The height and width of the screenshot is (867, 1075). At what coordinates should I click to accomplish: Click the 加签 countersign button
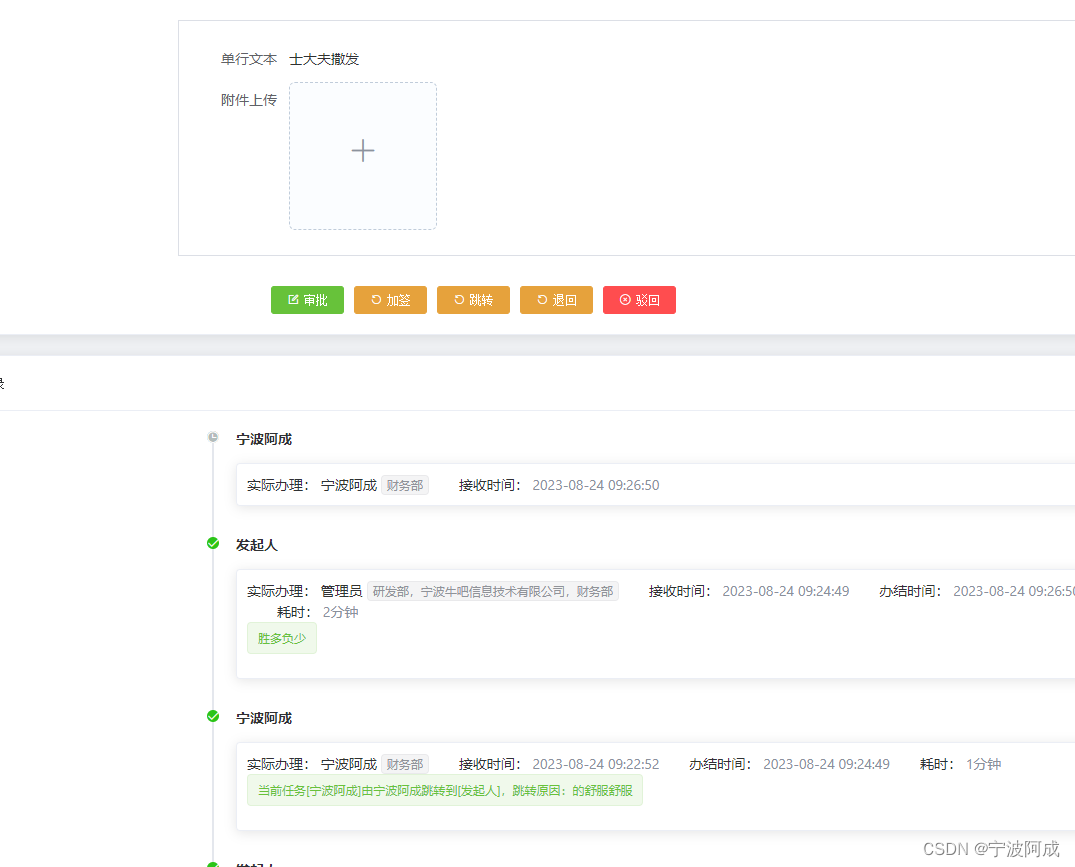coord(390,299)
